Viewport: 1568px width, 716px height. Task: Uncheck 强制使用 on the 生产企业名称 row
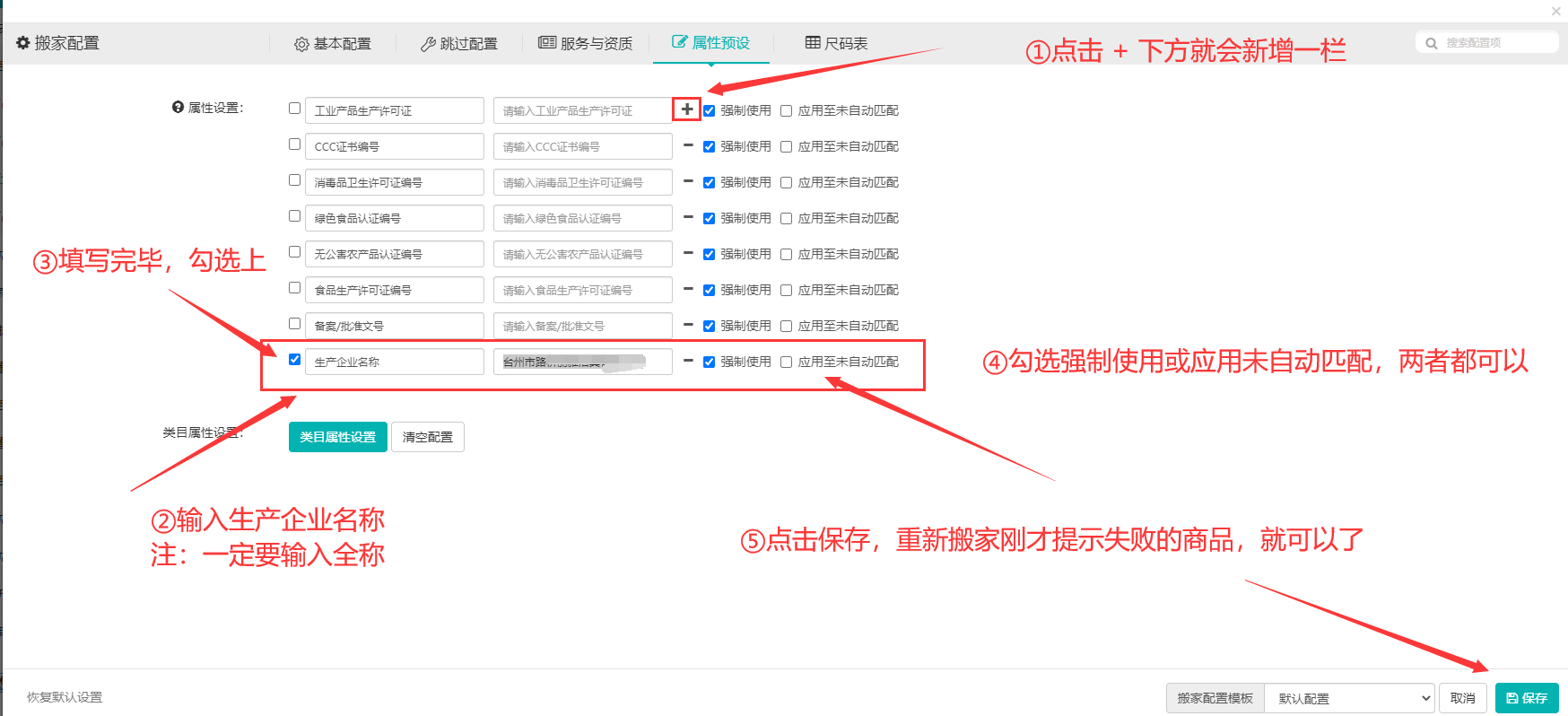click(710, 362)
